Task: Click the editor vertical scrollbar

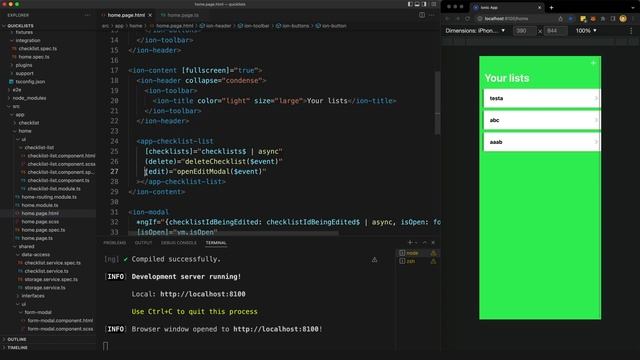Action: tap(437, 103)
